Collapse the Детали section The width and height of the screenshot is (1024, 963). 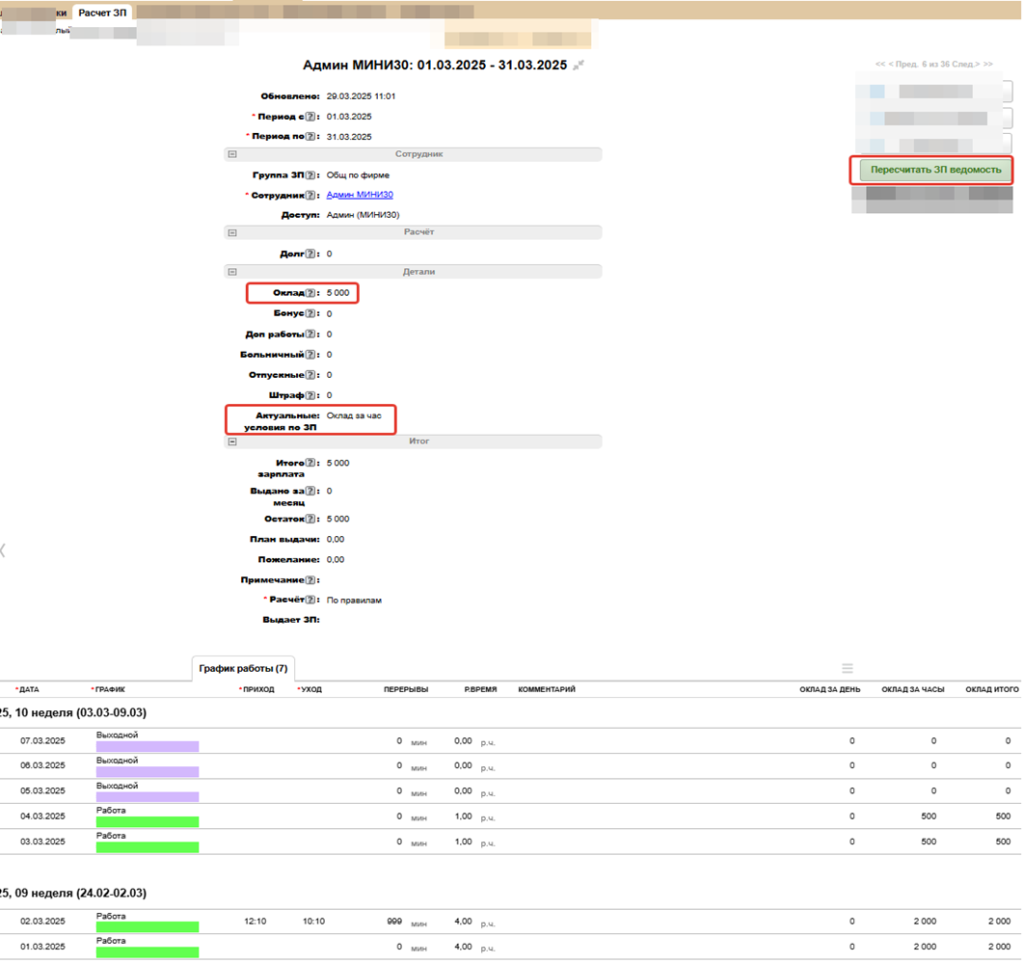pyautogui.click(x=232, y=271)
